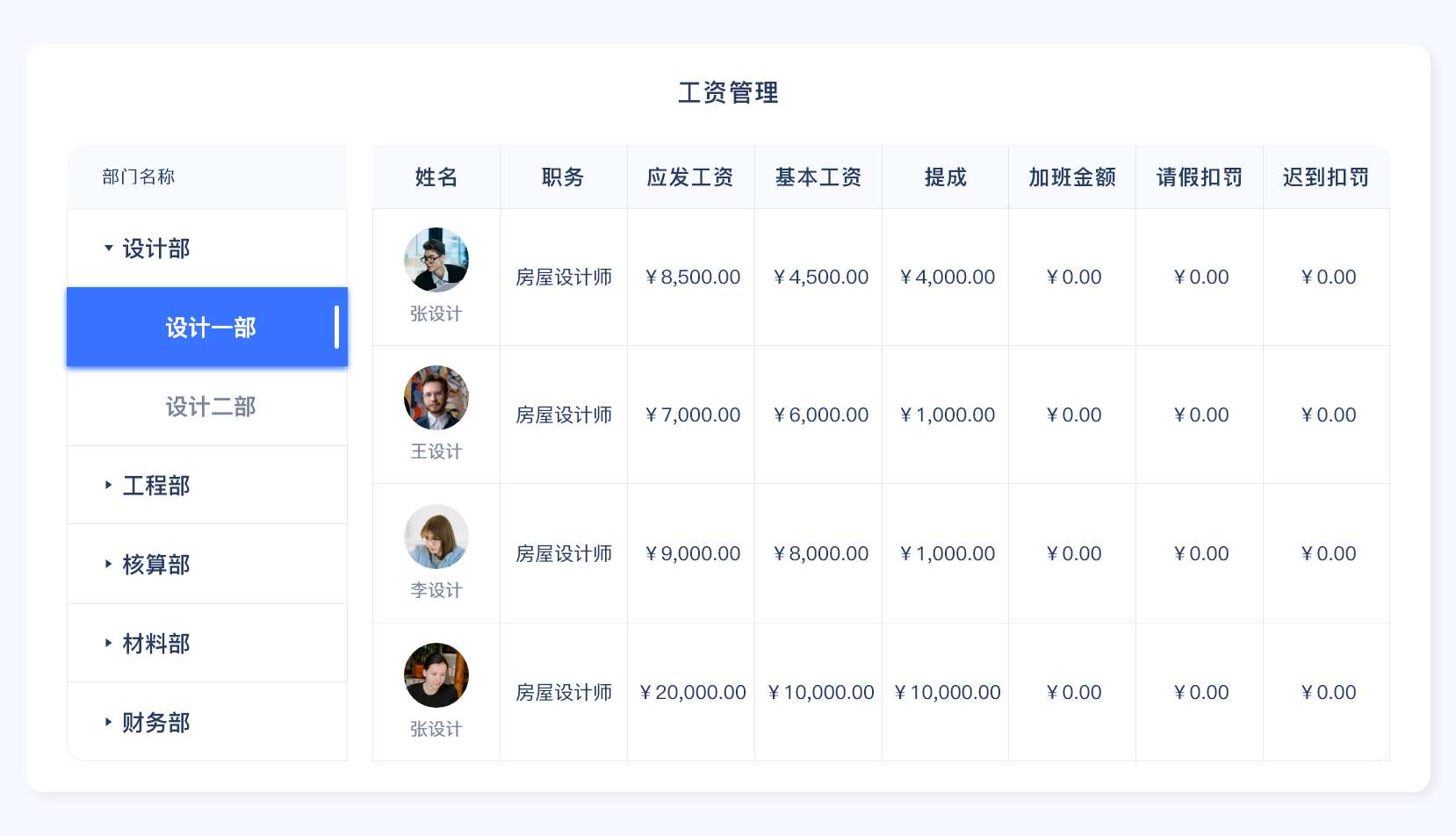1456x836 pixels.
Task: Open the 财务部 department label
Action: [x=156, y=723]
